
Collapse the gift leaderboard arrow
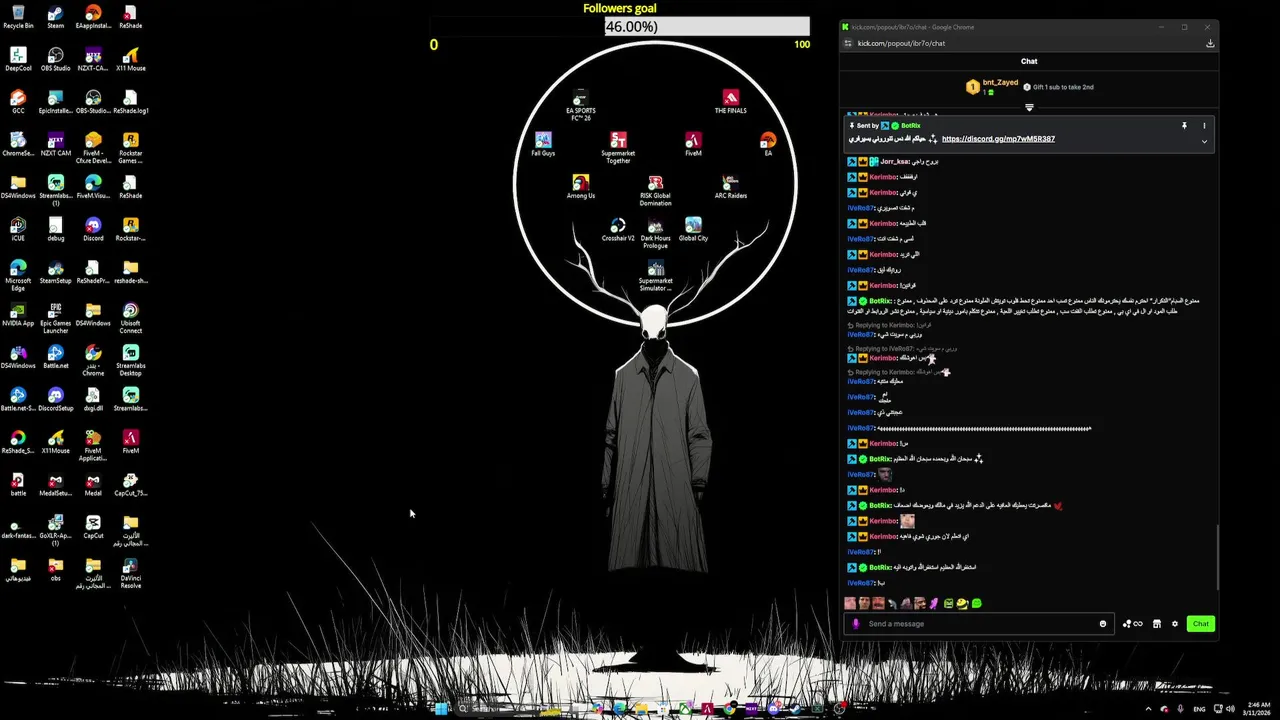[1029, 107]
